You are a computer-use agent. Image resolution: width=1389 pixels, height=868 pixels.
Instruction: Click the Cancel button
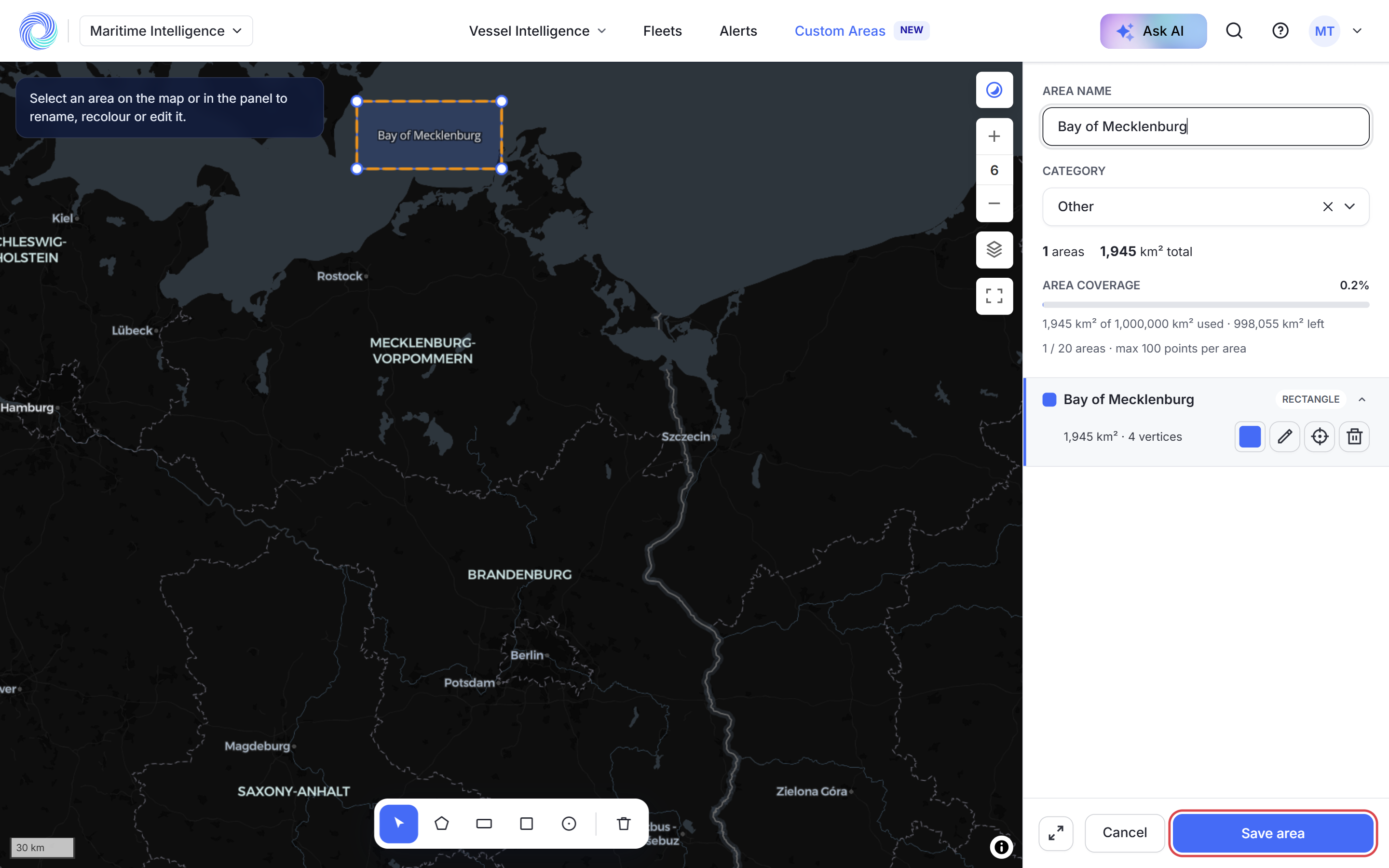click(1124, 833)
